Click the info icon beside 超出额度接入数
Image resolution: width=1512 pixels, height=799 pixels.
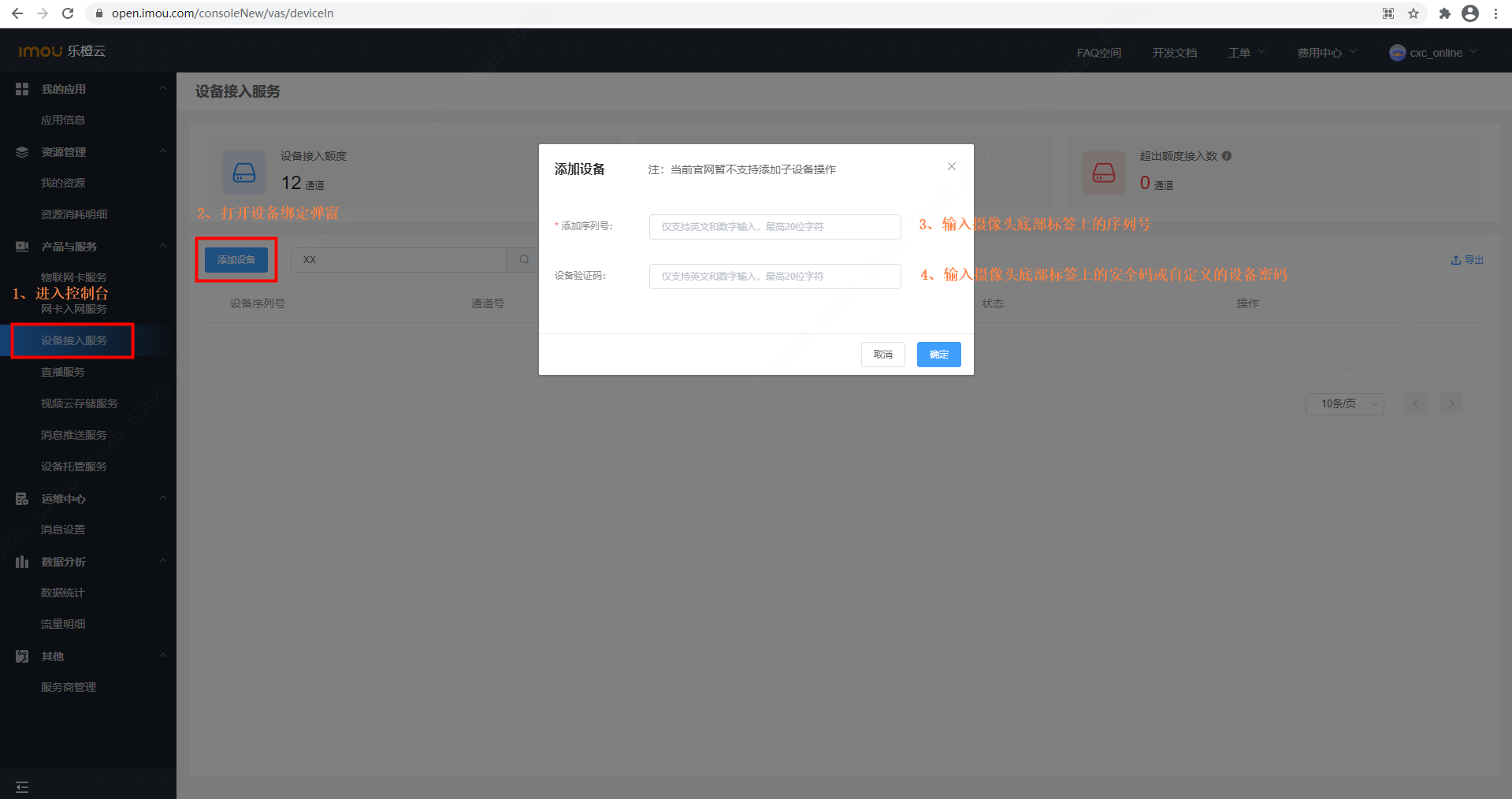[1227, 156]
